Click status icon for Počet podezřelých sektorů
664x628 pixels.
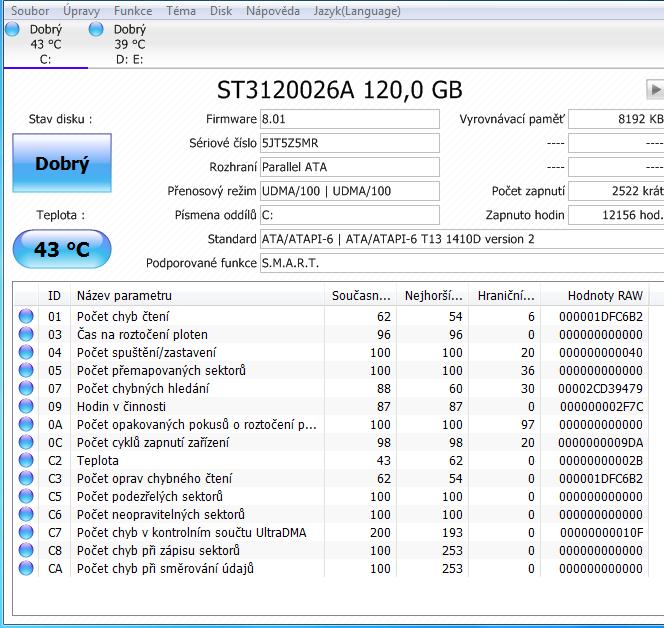coord(26,497)
